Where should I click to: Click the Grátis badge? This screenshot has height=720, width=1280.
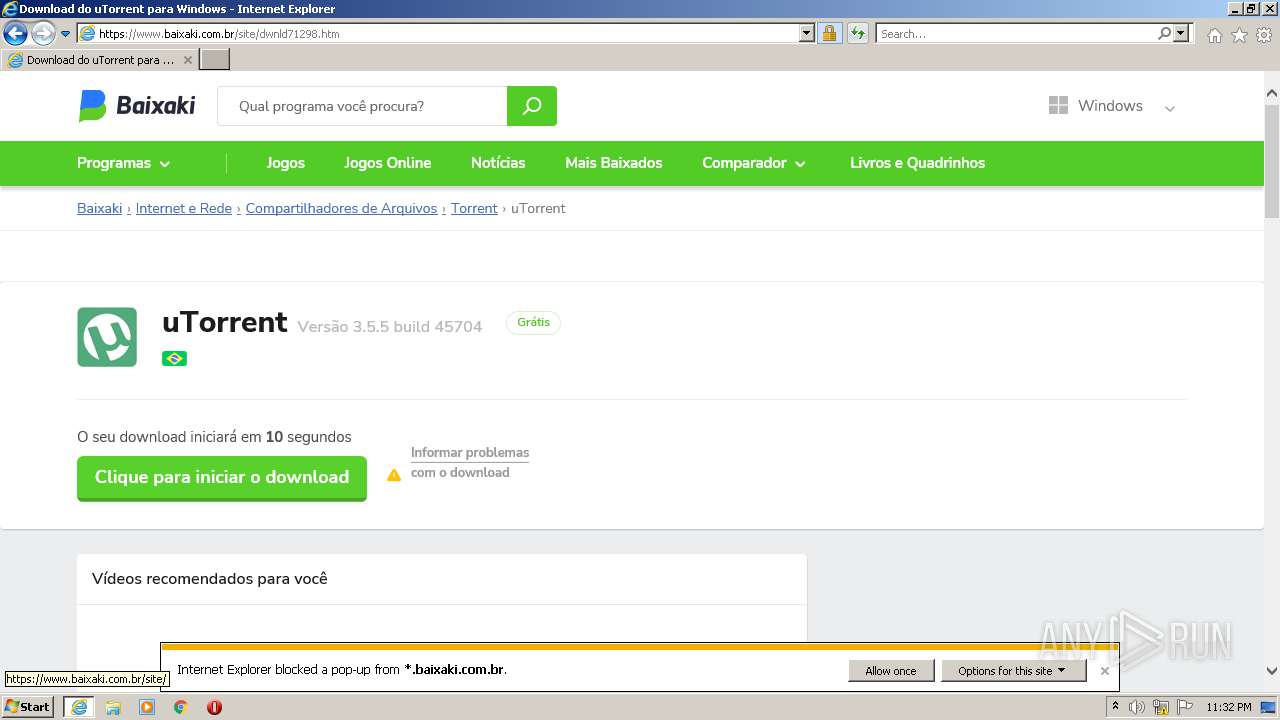(533, 322)
